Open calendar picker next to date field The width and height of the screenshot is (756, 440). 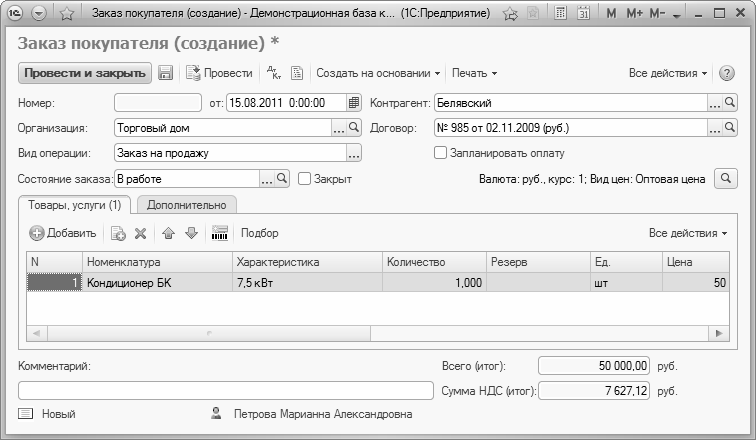(x=353, y=103)
